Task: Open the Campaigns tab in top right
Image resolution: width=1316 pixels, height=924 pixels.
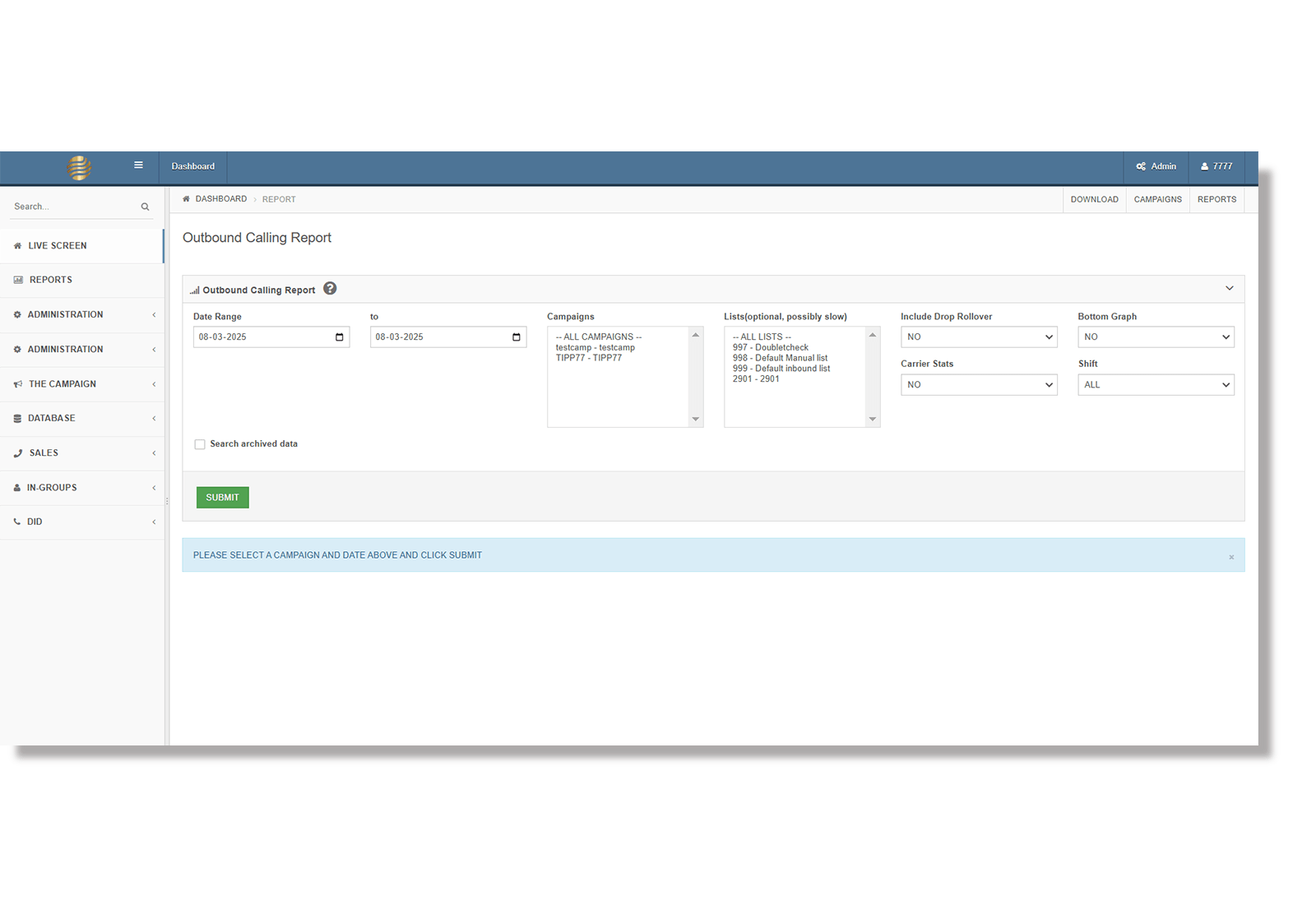Action: click(1157, 200)
